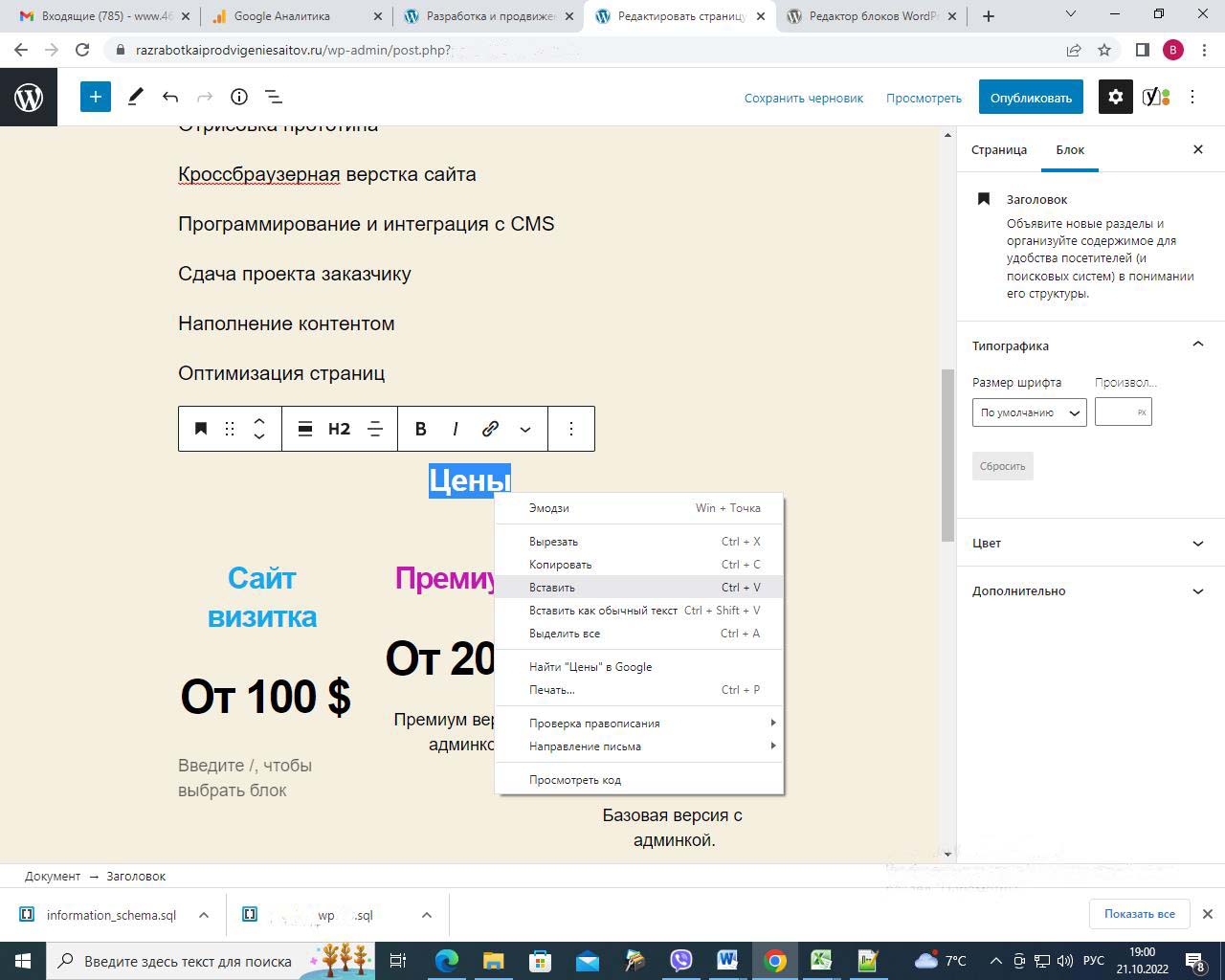Screen dimensions: 1225x980
Task: Select "Вставить" in the context menu
Action: pos(552,588)
